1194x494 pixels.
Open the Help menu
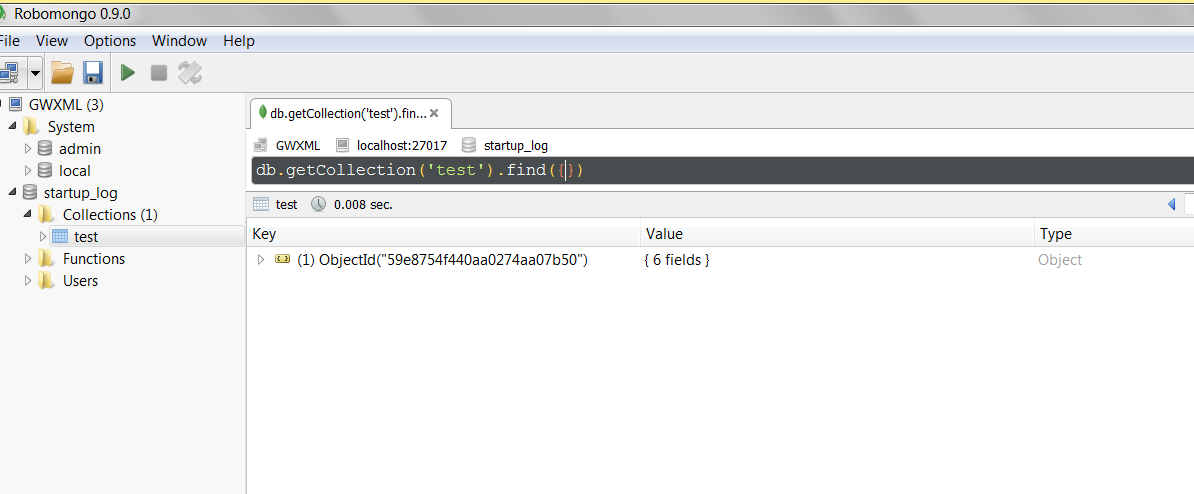[x=238, y=41]
